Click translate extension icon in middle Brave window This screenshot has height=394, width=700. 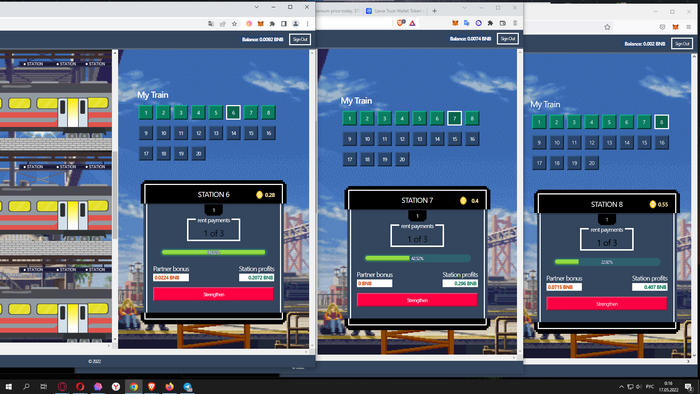(x=467, y=23)
